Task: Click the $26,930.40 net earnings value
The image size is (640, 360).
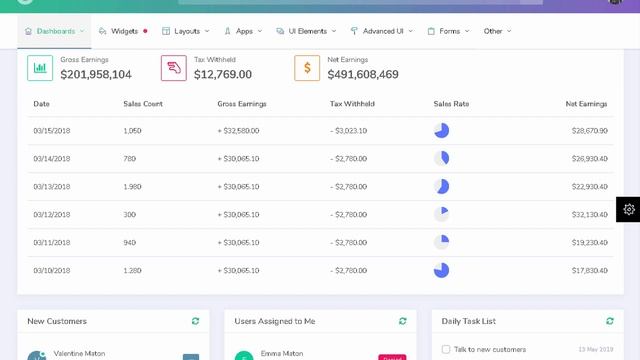Action: pyautogui.click(x=589, y=158)
